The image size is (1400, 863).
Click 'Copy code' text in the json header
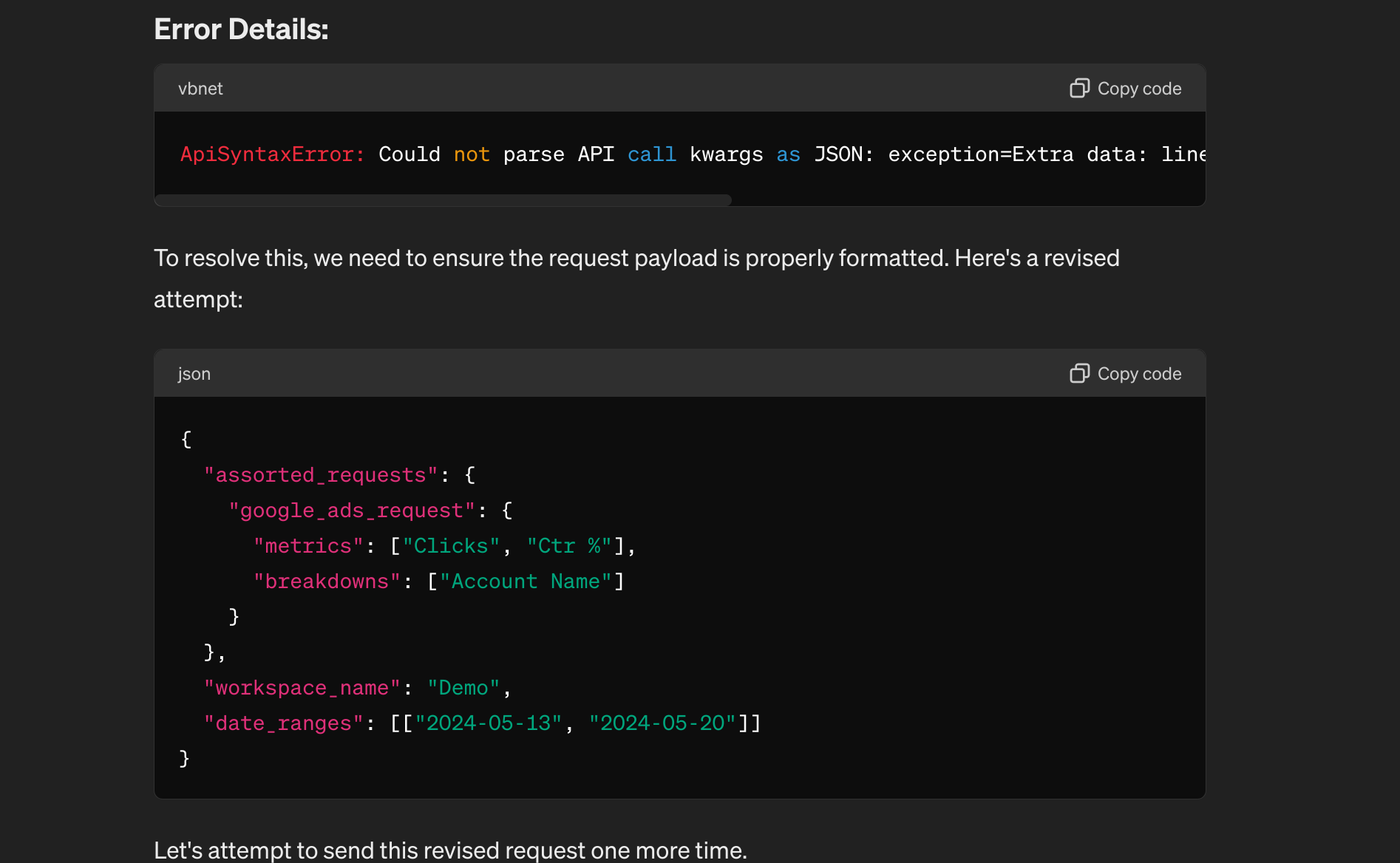click(1139, 374)
